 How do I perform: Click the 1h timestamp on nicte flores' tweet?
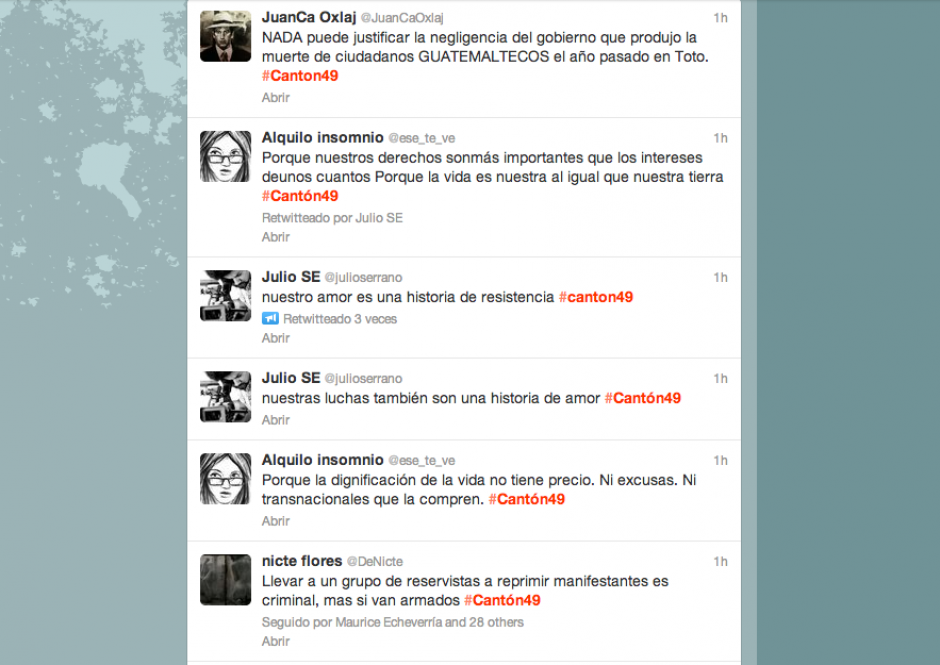click(720, 562)
